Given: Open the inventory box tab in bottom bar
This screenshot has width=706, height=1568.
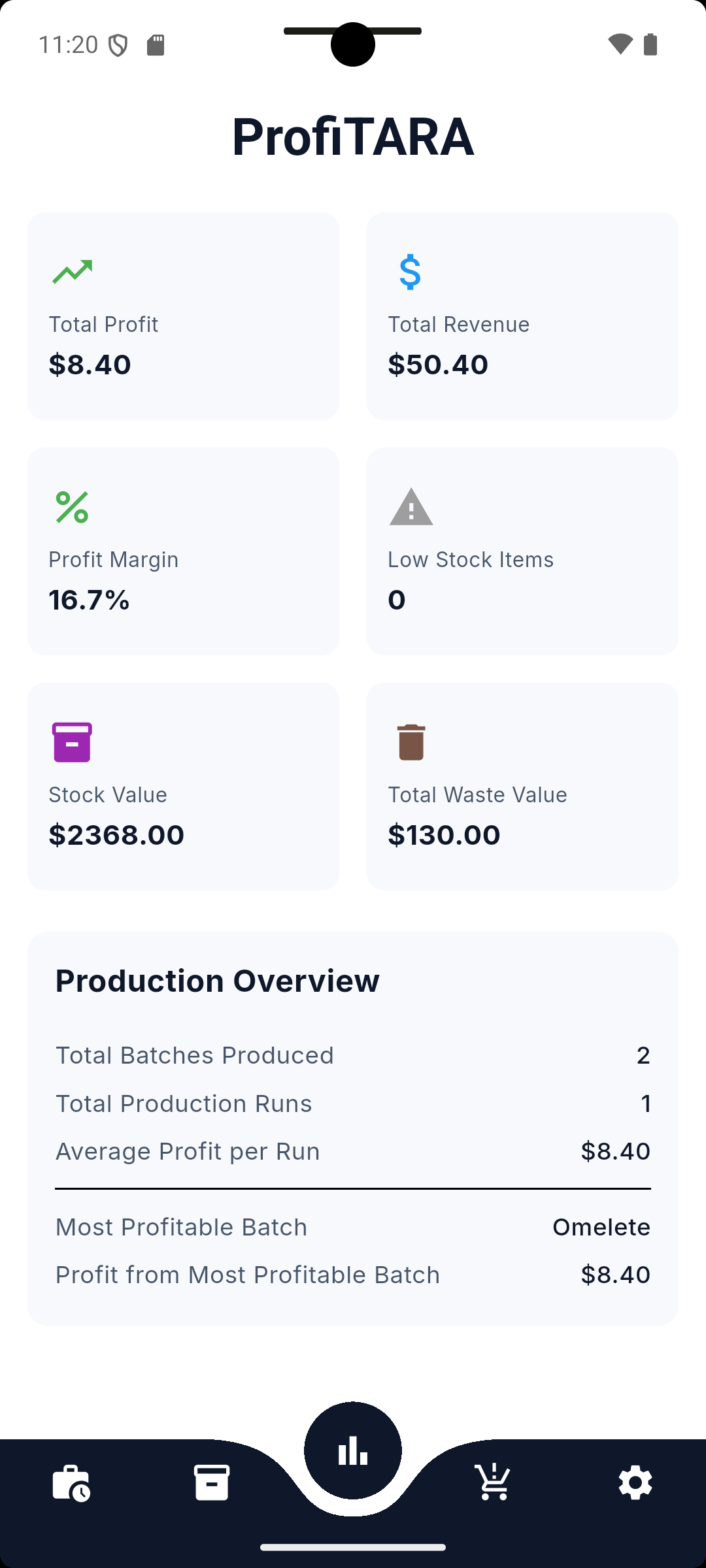Looking at the screenshot, I should (x=212, y=1482).
